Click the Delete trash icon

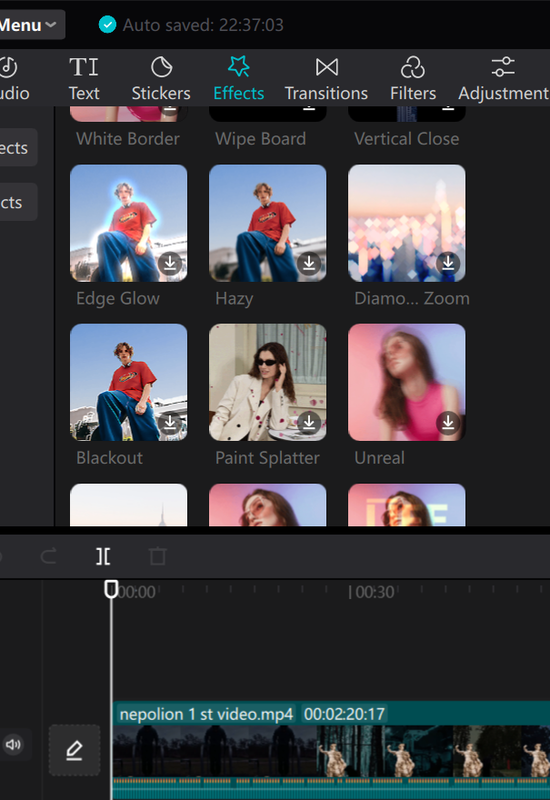click(x=158, y=556)
